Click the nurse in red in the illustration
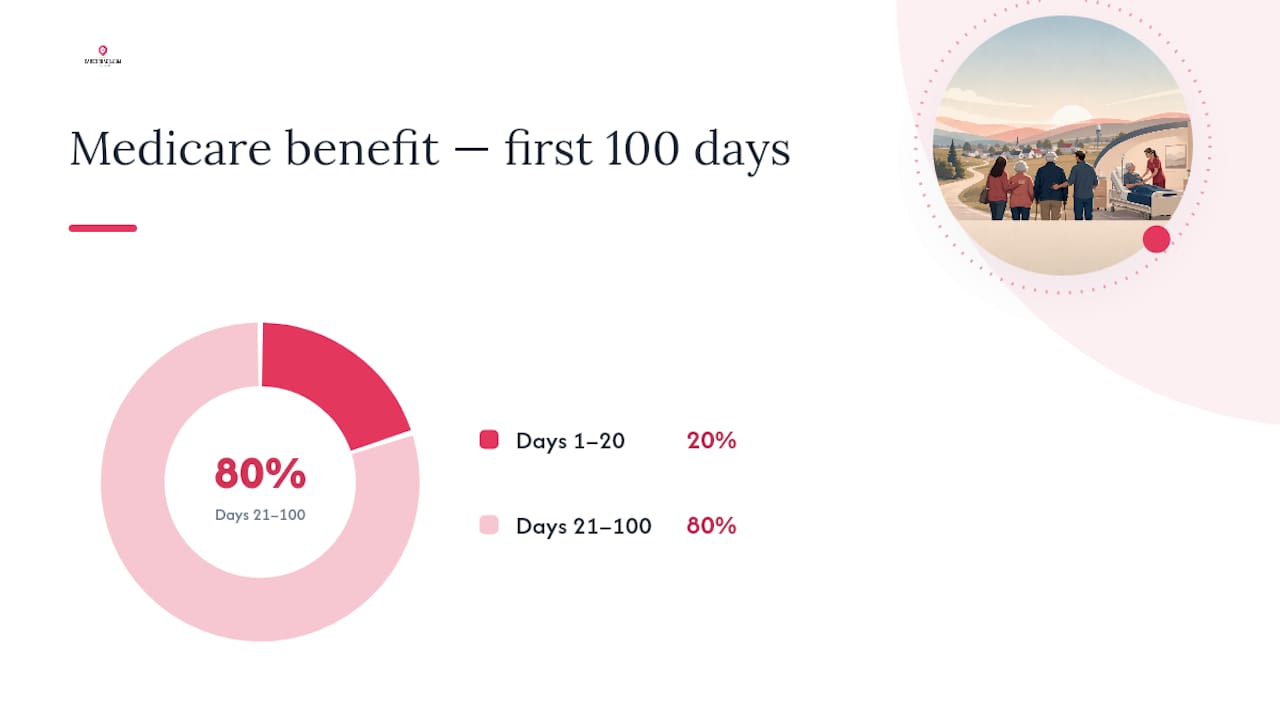This screenshot has width=1280, height=720. (x=1155, y=168)
